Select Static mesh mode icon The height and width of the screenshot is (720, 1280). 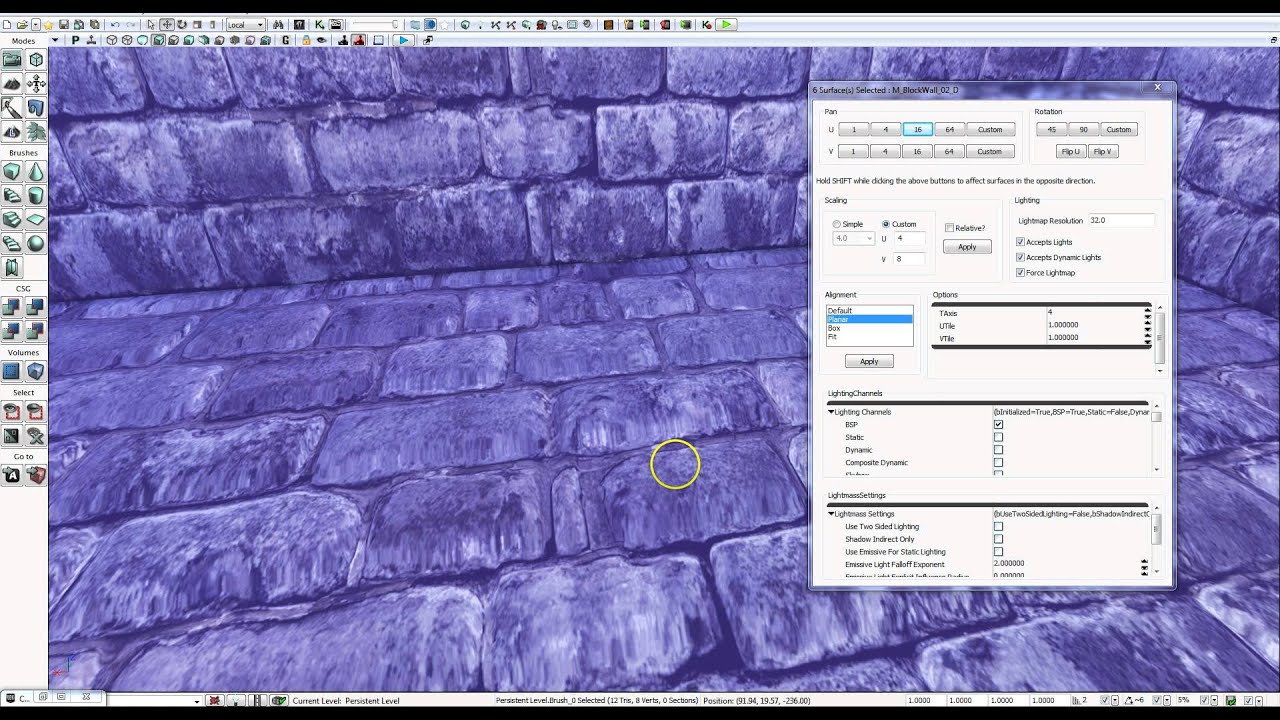[x=36, y=108]
